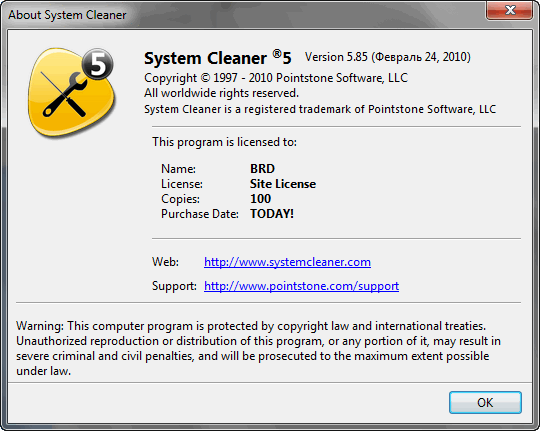Close the About System Cleaner dialog
This screenshot has height=431, width=540.
click(510, 10)
